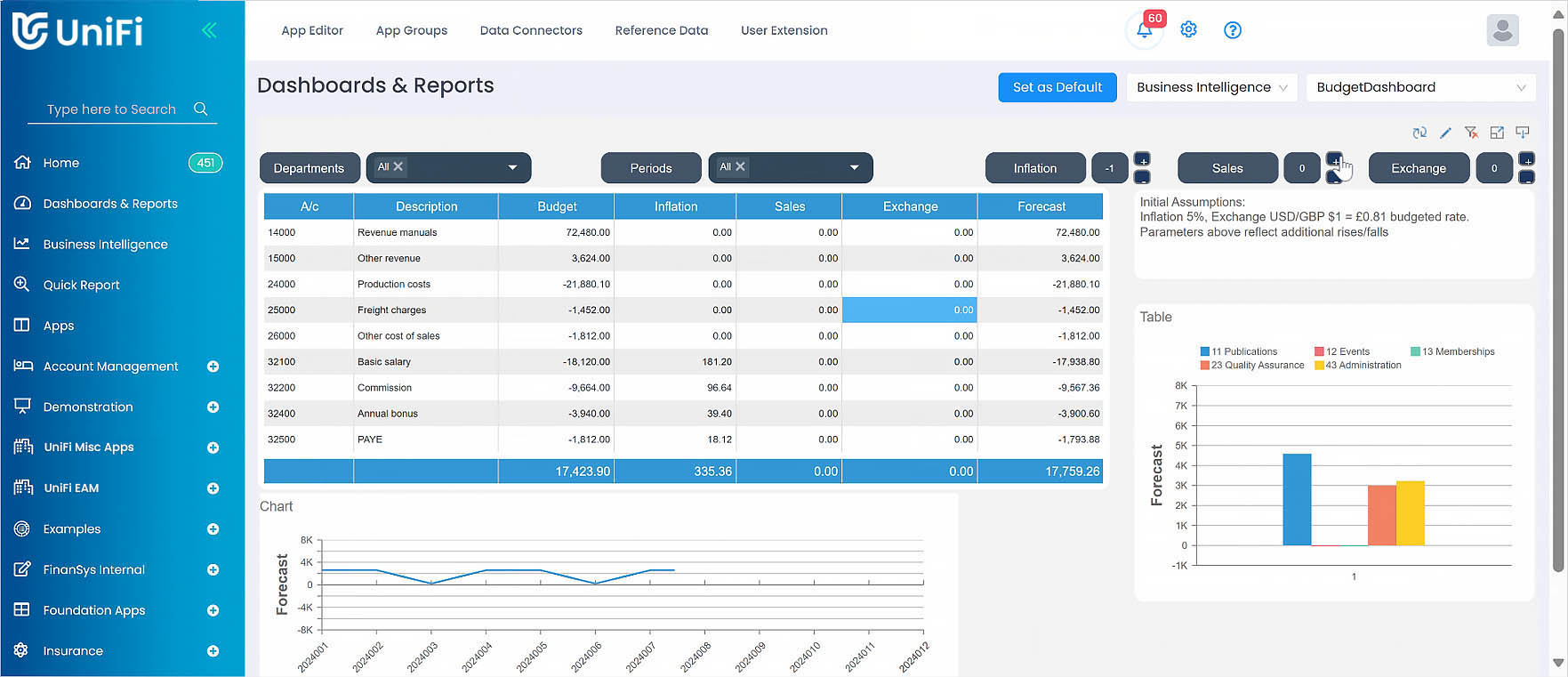Click the help question mark icon

click(1232, 30)
